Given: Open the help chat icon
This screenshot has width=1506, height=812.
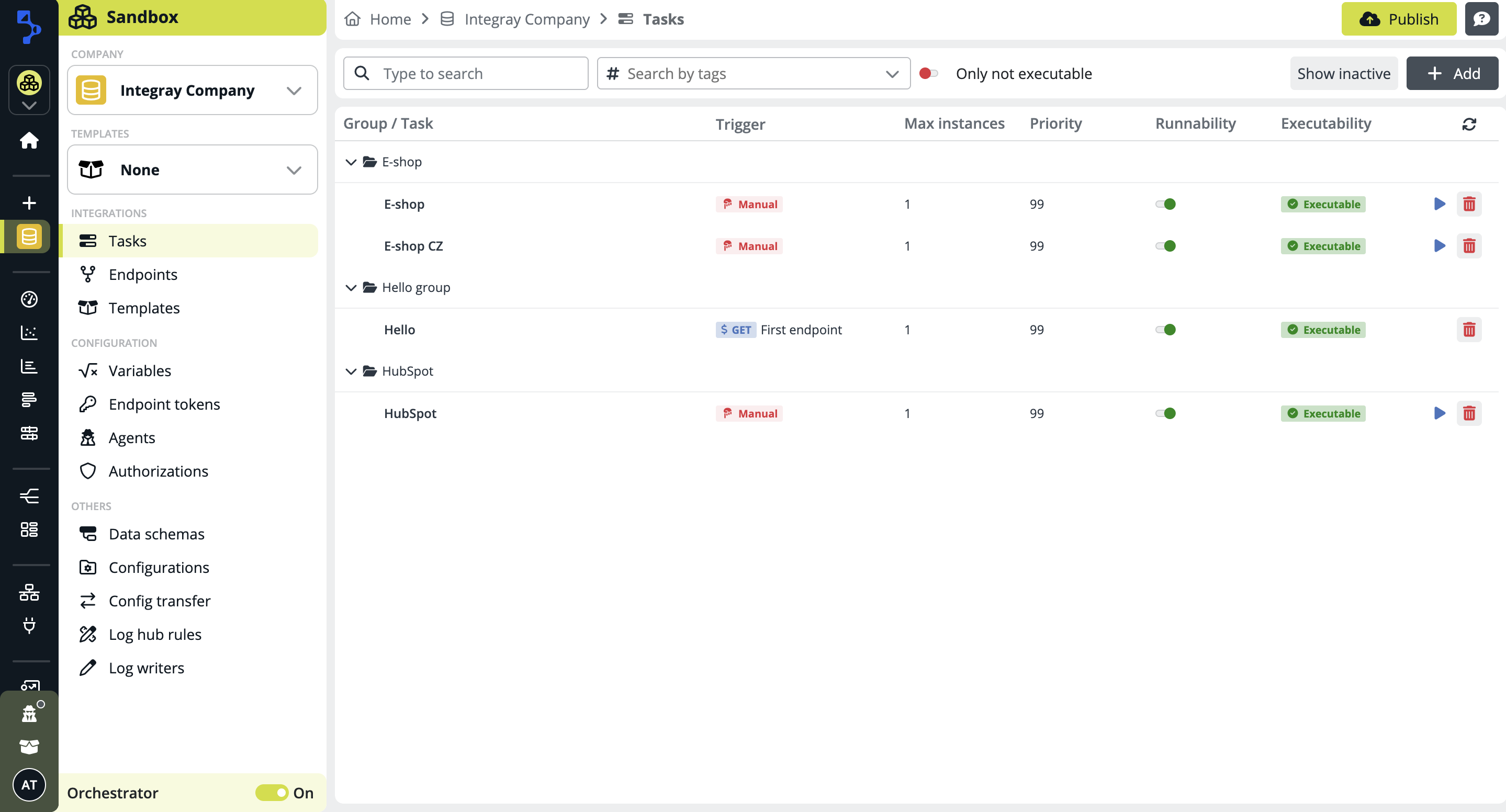Looking at the screenshot, I should click(x=1481, y=19).
